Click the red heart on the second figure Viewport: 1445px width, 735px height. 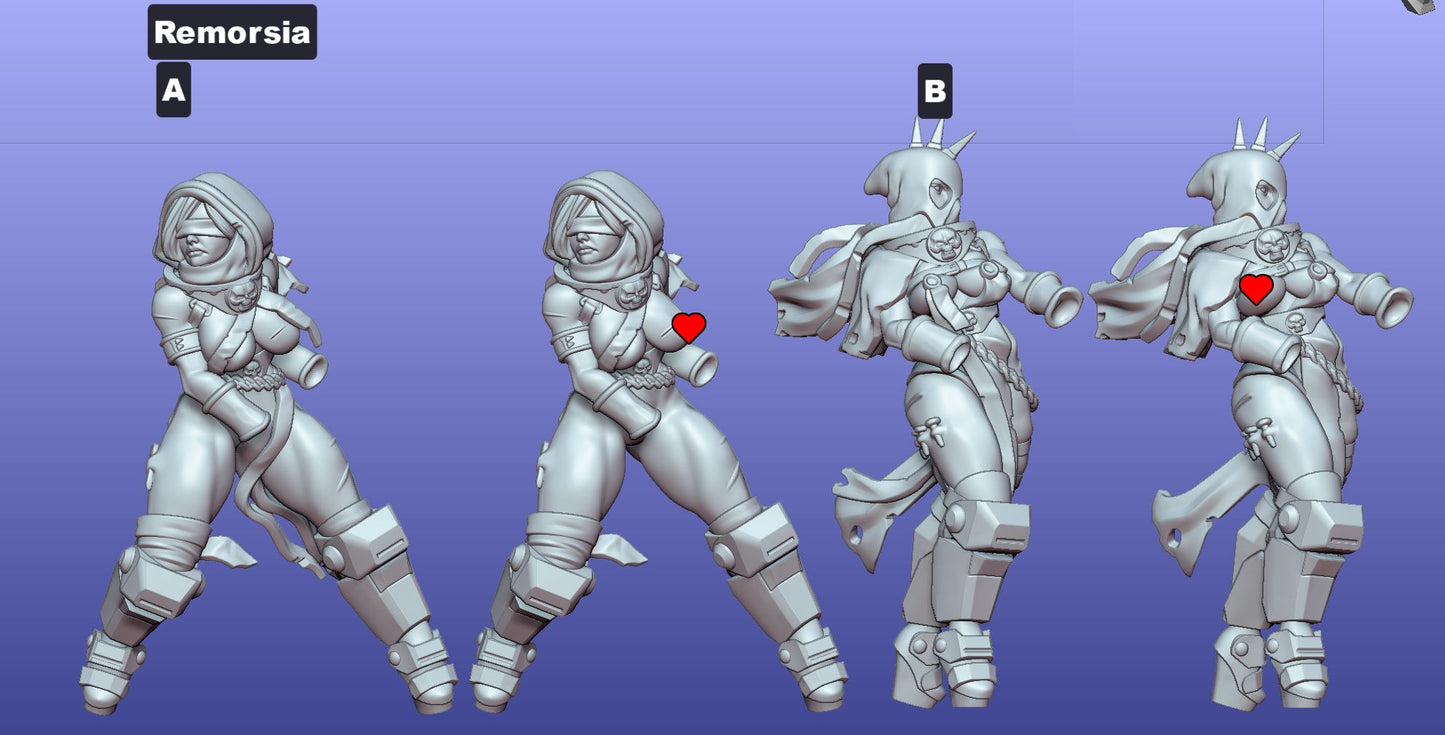[688, 327]
